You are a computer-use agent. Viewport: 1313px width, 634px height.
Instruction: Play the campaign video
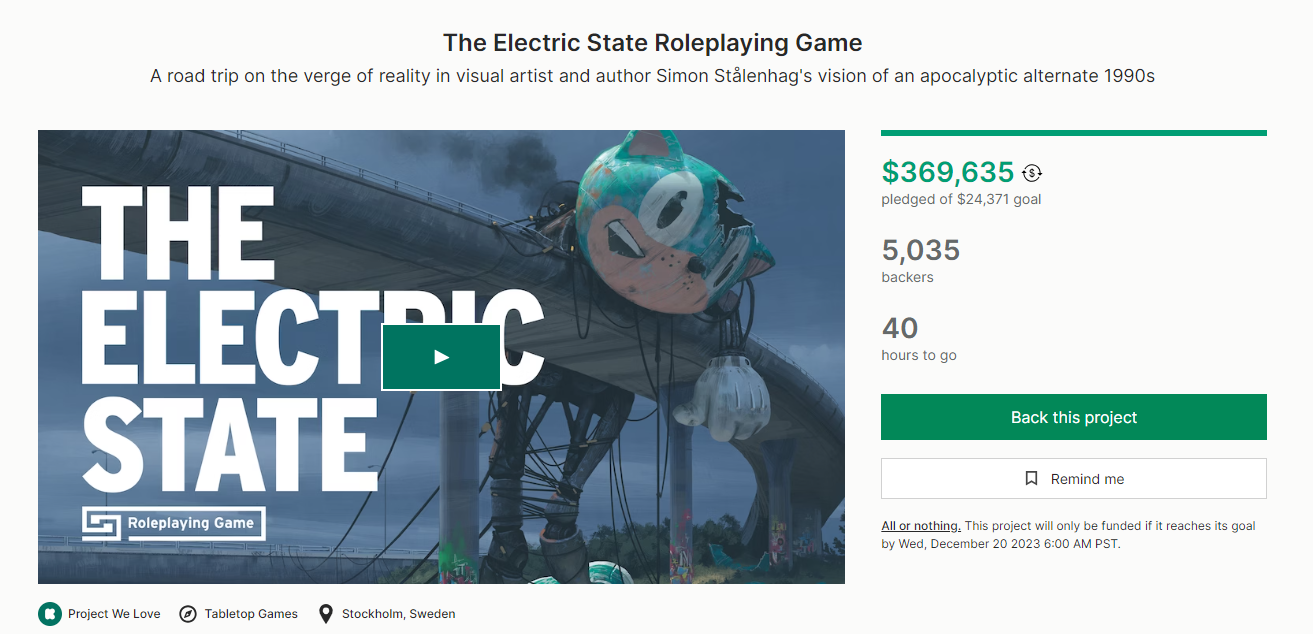pos(441,357)
